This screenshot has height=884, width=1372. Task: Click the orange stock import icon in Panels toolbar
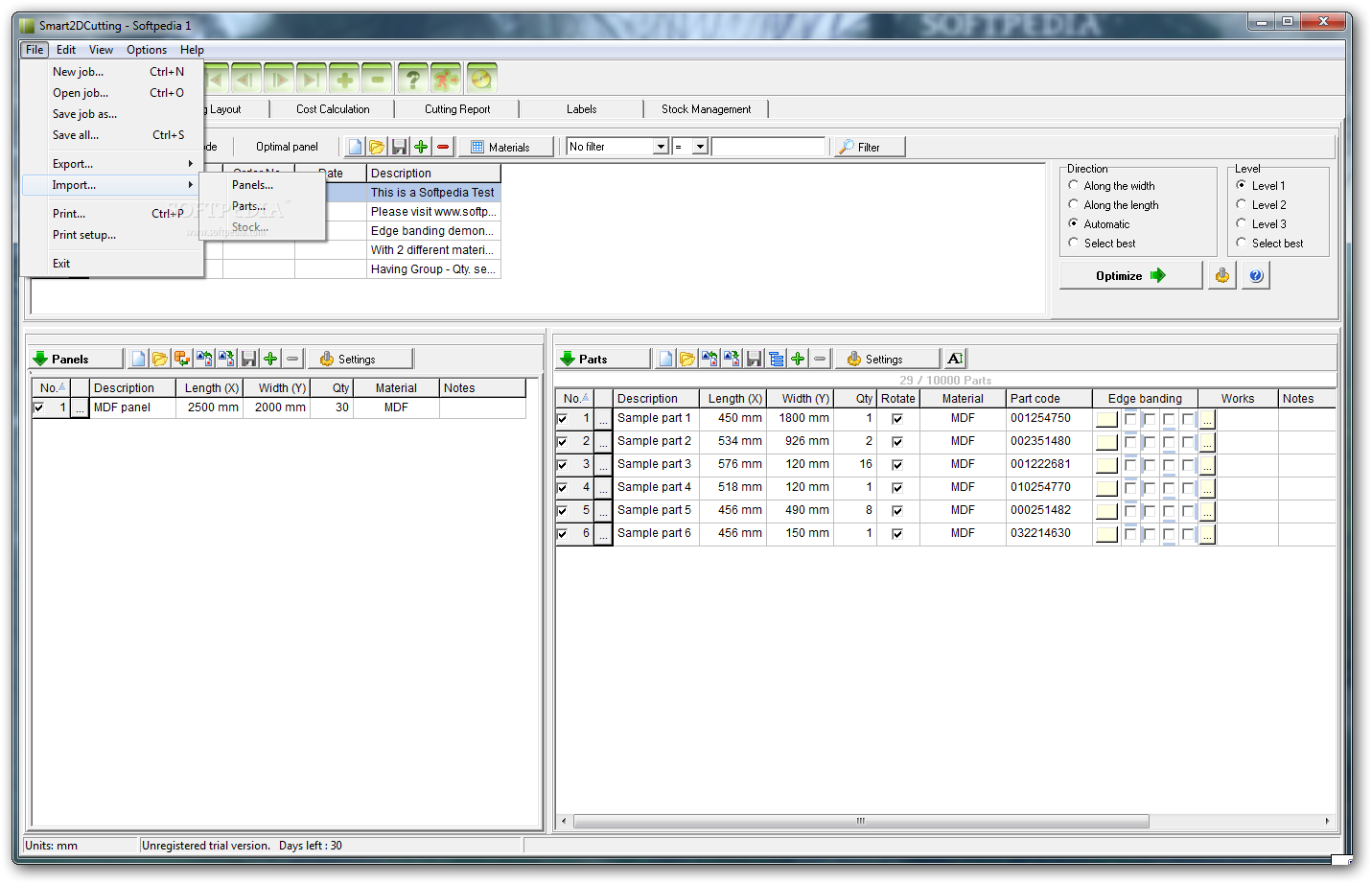[x=182, y=359]
